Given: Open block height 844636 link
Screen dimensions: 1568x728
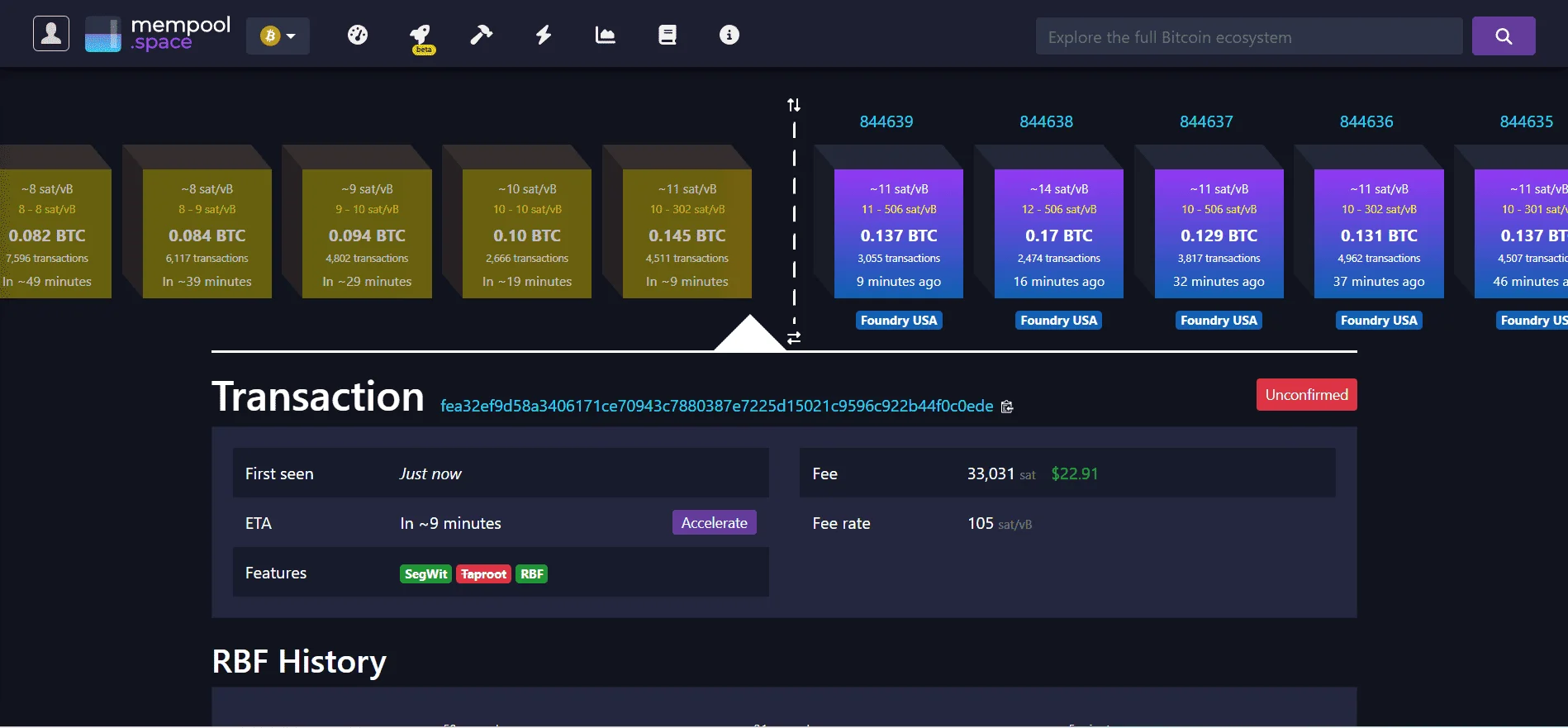Looking at the screenshot, I should click(x=1366, y=121).
